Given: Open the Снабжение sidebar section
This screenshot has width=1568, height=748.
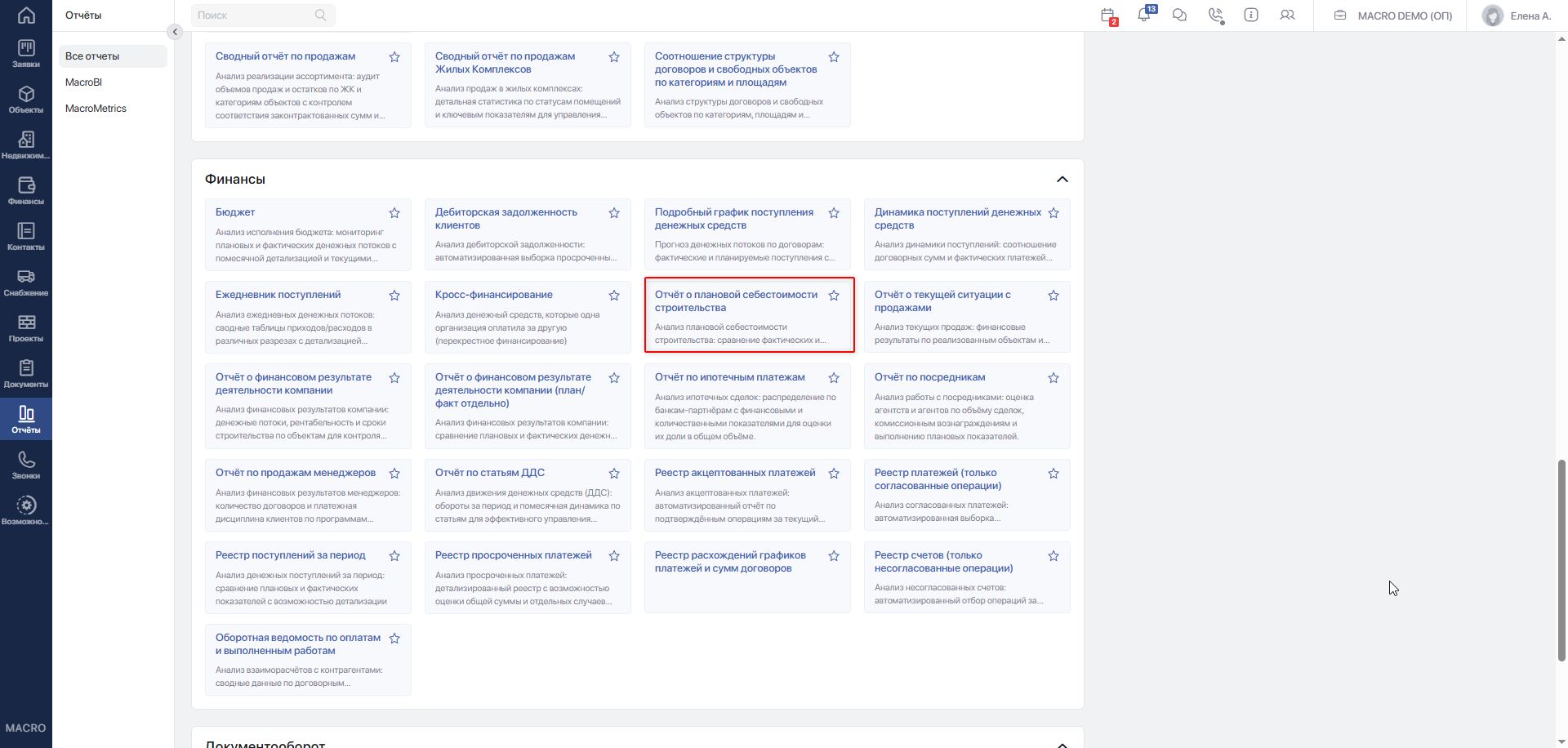Looking at the screenshot, I should [26, 283].
